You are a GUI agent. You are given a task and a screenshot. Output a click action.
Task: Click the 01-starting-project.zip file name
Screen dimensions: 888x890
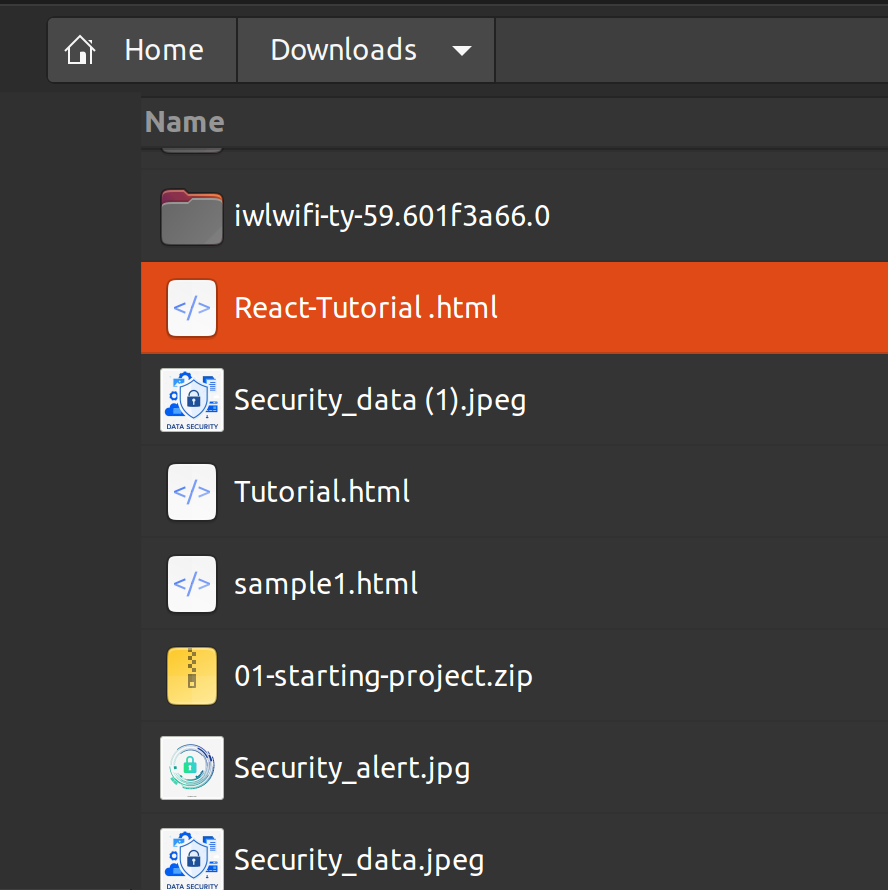coord(383,676)
